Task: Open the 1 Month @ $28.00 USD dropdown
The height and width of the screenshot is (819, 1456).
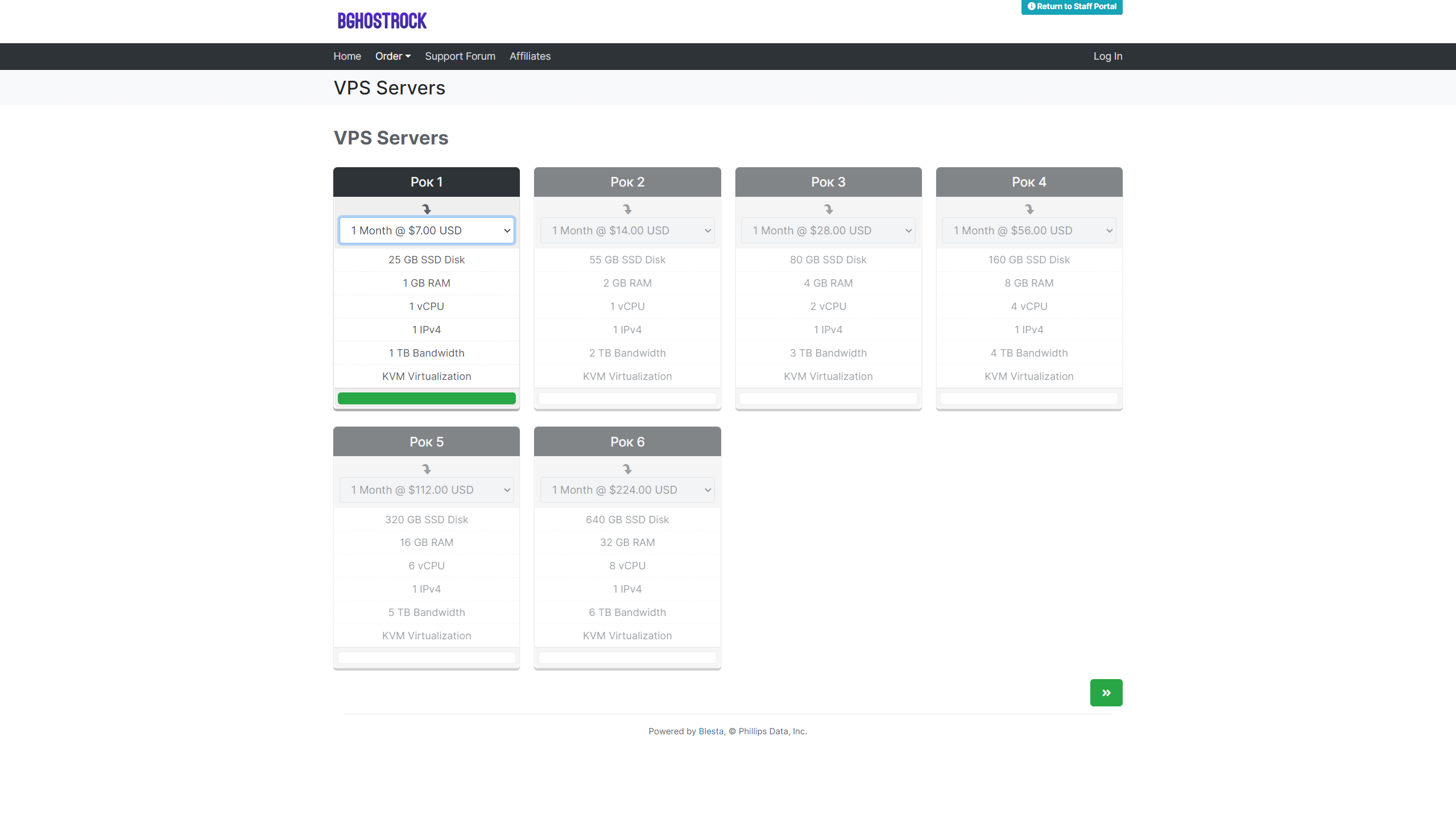Action: point(829,230)
